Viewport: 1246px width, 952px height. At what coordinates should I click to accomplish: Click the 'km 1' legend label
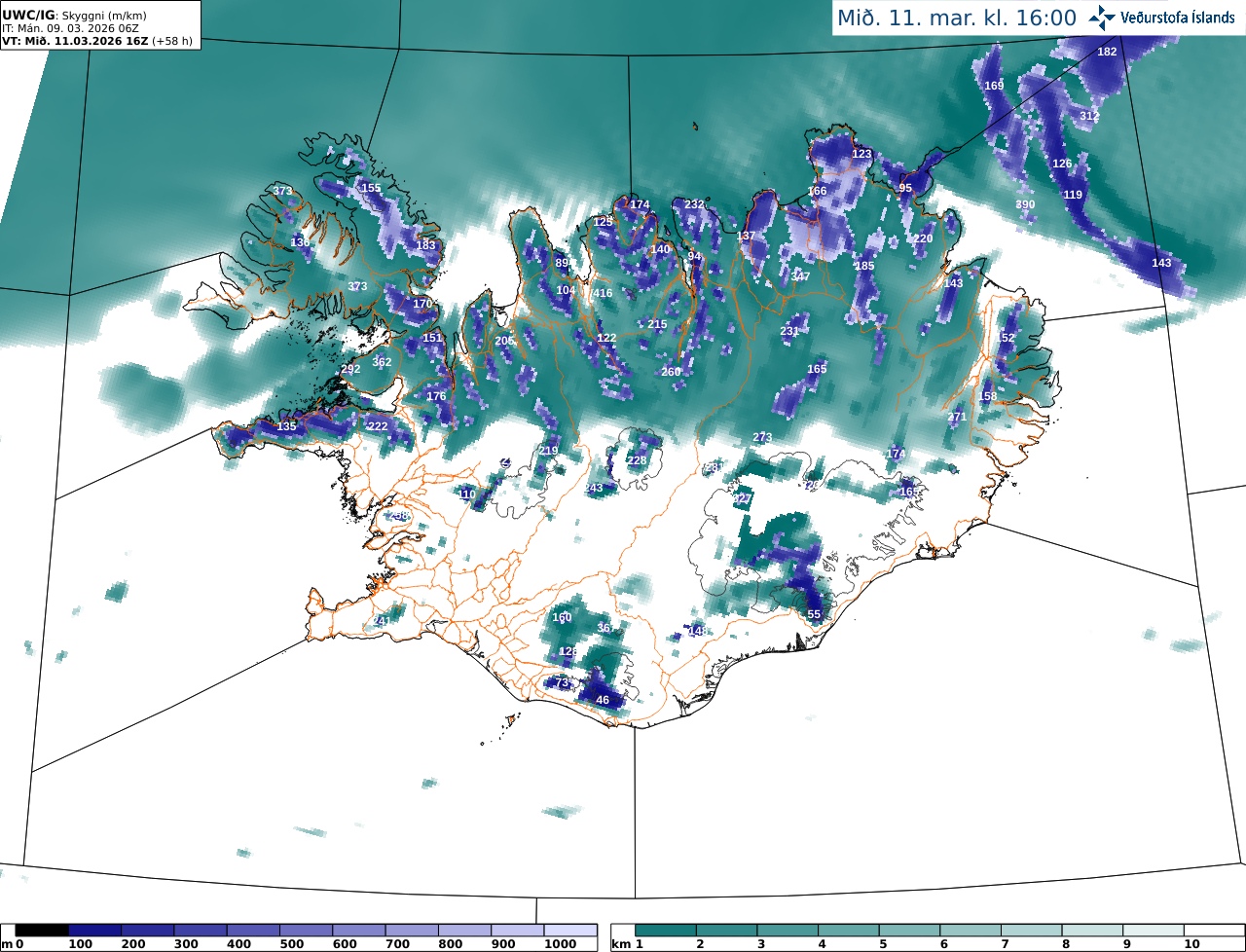pyautogui.click(x=626, y=944)
